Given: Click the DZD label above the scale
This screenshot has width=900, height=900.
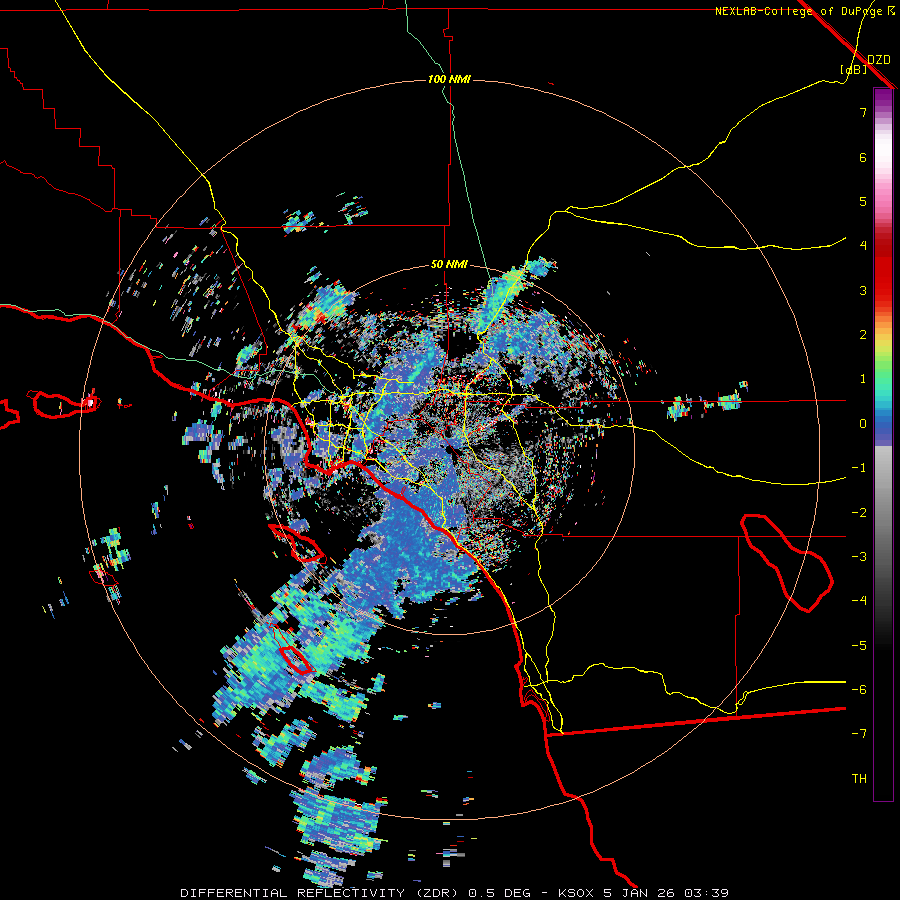Looking at the screenshot, I should tap(879, 60).
